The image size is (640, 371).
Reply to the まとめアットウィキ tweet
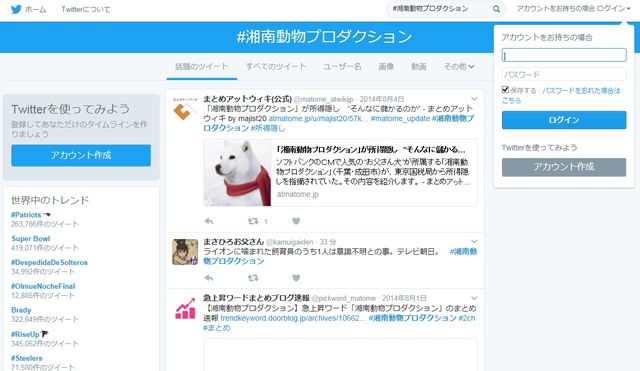(209, 221)
